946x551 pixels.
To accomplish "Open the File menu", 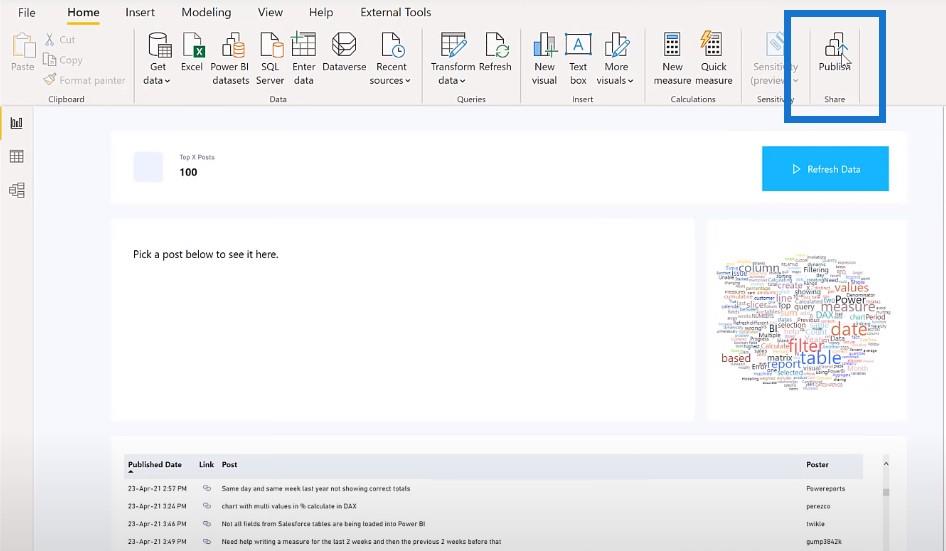I will 27,12.
